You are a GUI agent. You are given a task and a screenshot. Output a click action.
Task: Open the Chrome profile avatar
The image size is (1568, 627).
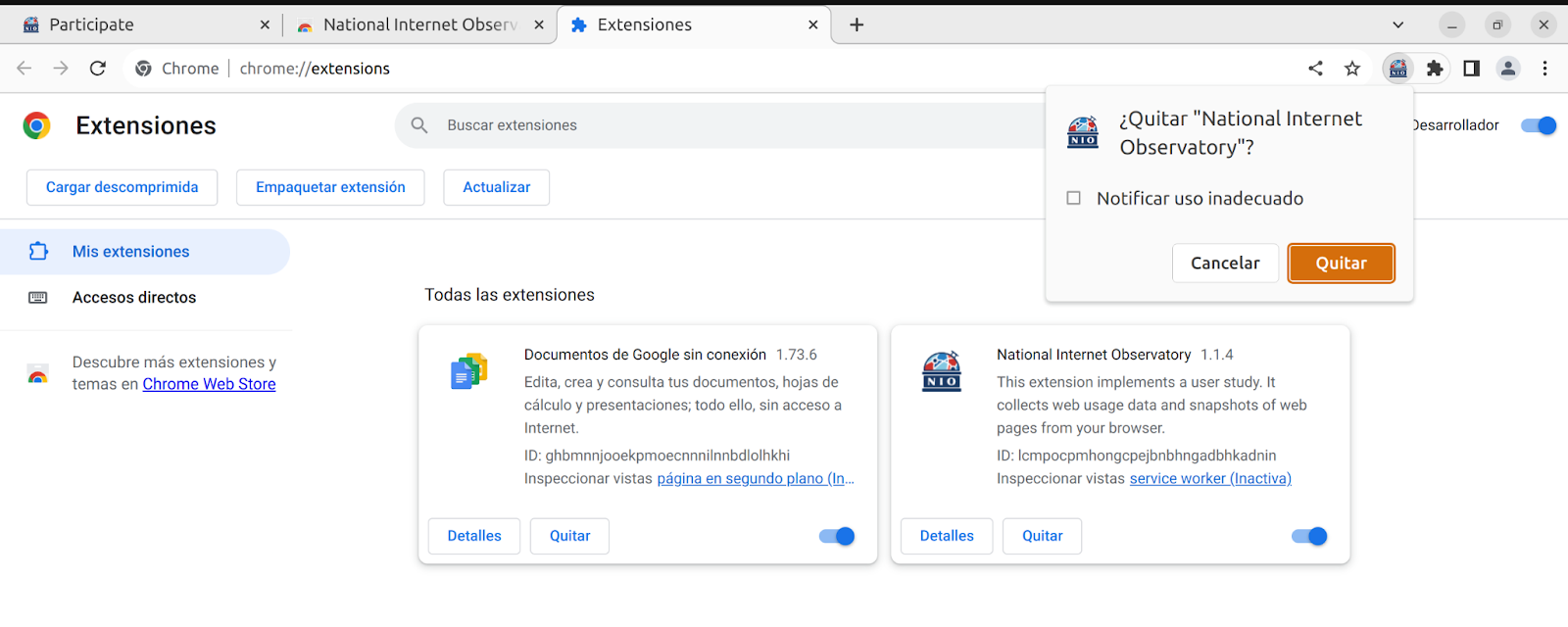click(1508, 69)
